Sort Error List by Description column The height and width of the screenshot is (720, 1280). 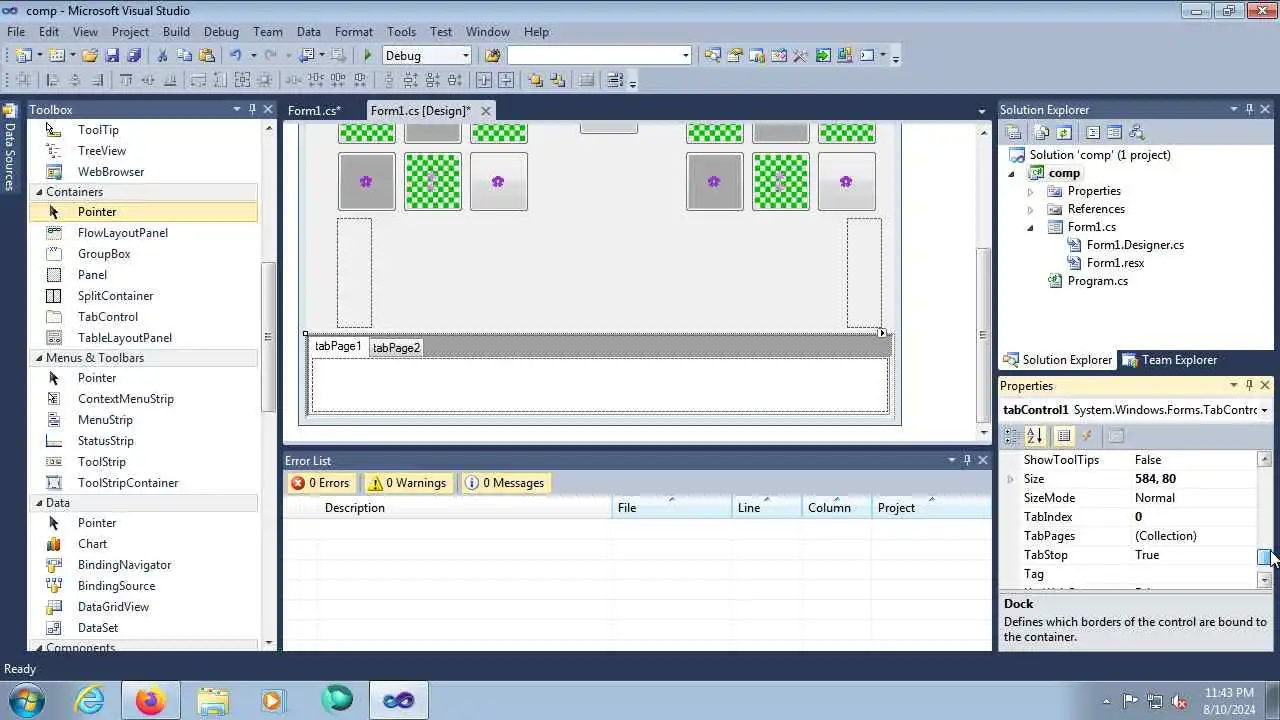tap(465, 508)
